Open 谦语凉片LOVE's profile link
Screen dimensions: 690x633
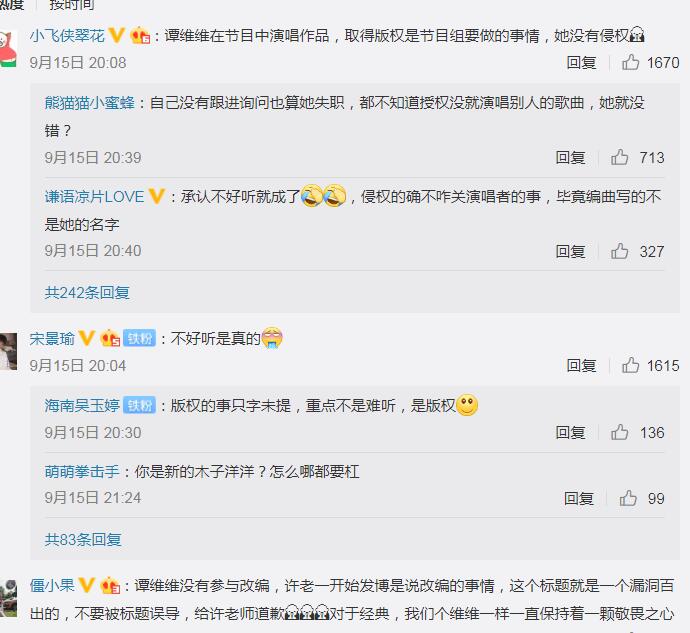click(94, 196)
